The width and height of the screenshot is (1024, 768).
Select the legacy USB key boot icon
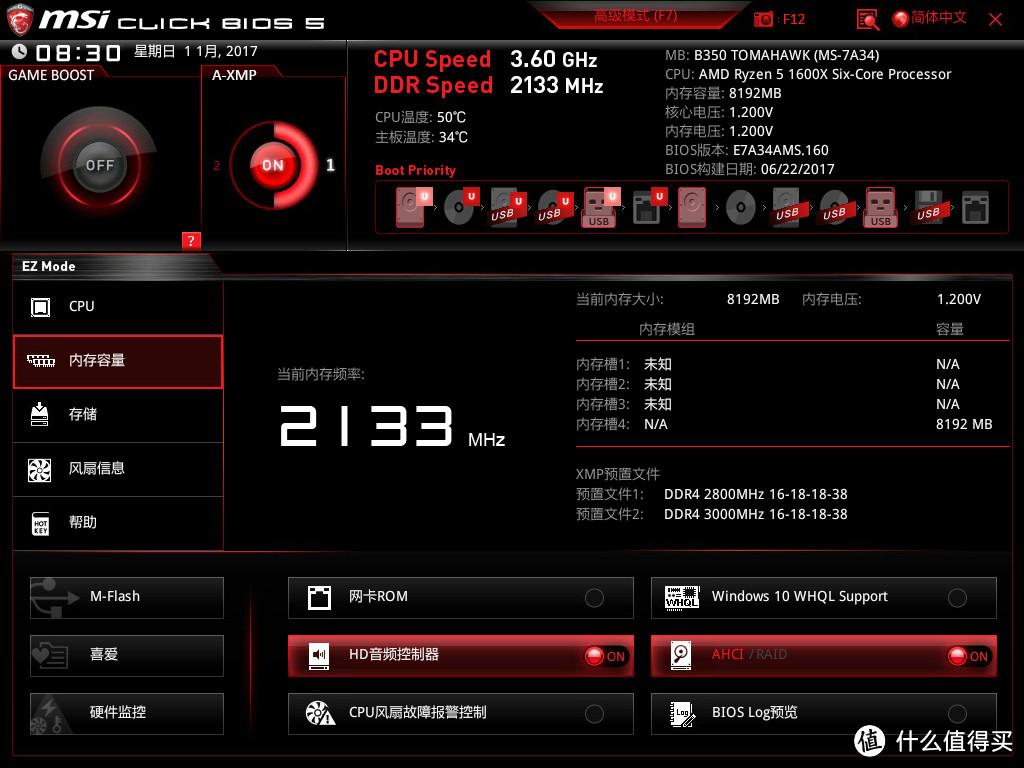coord(881,207)
